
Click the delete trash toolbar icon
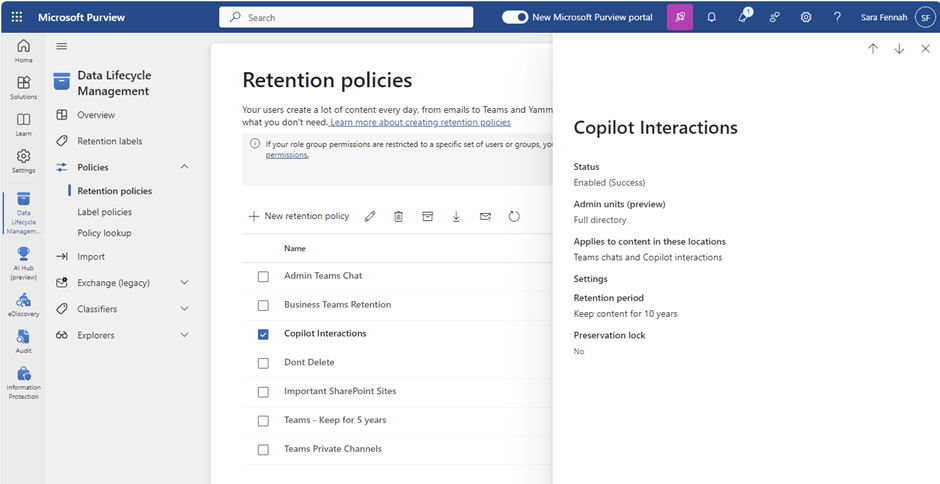pos(398,217)
